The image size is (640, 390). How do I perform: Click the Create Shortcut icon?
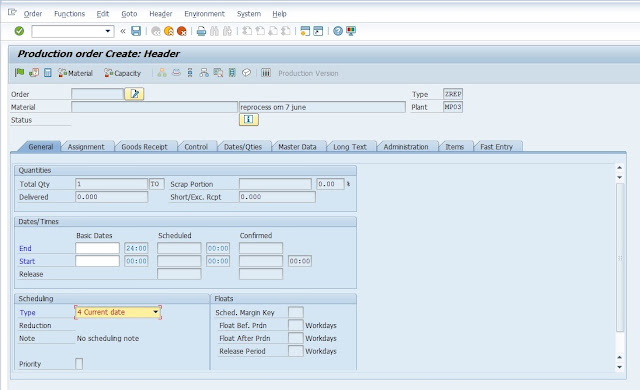318,31
